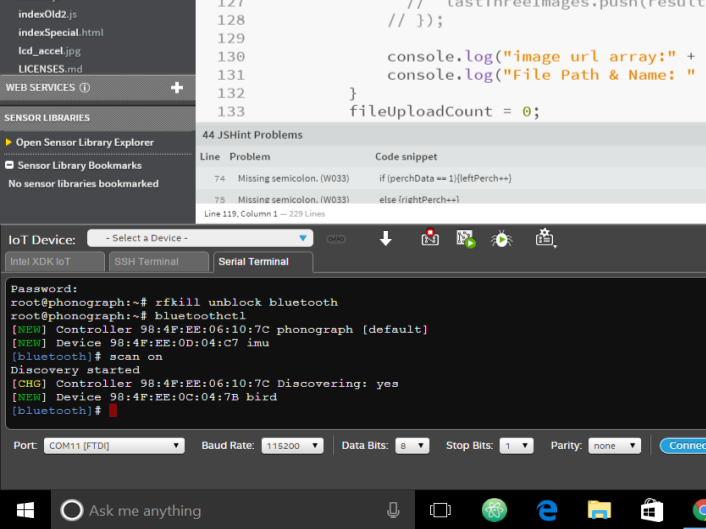Click the Connect button
This screenshot has width=706, height=529.
tap(684, 446)
